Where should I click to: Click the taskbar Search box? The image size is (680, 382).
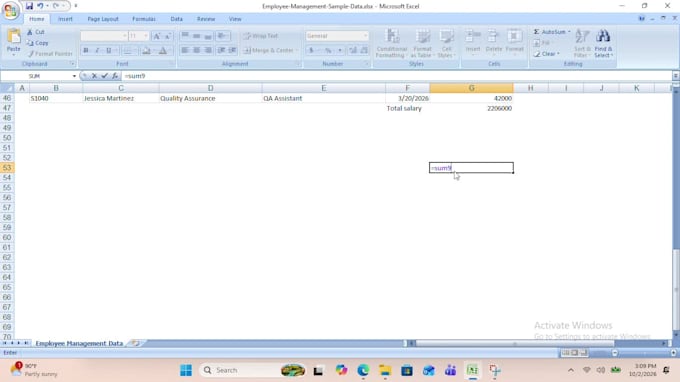[253, 370]
